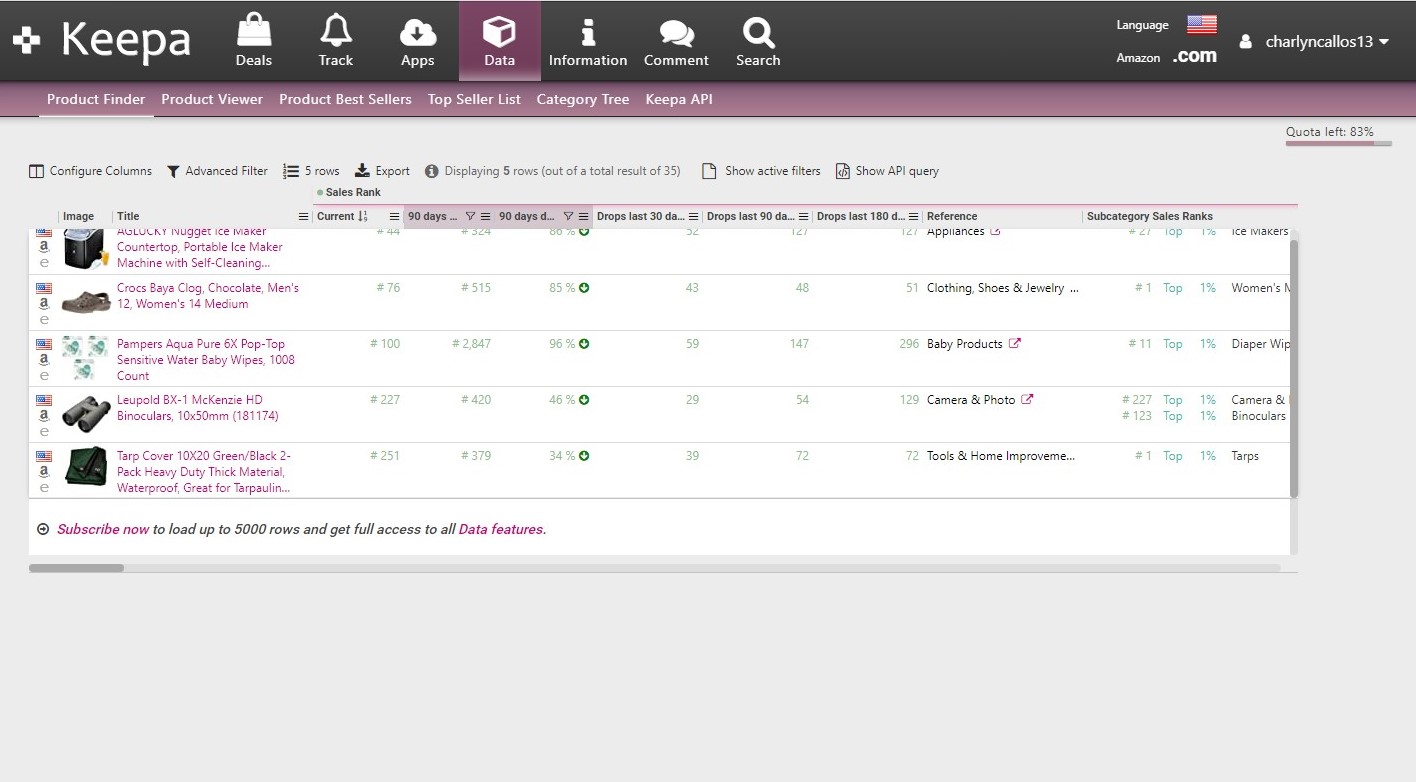Click the Leupold binoculars product thumbnail

click(86, 413)
